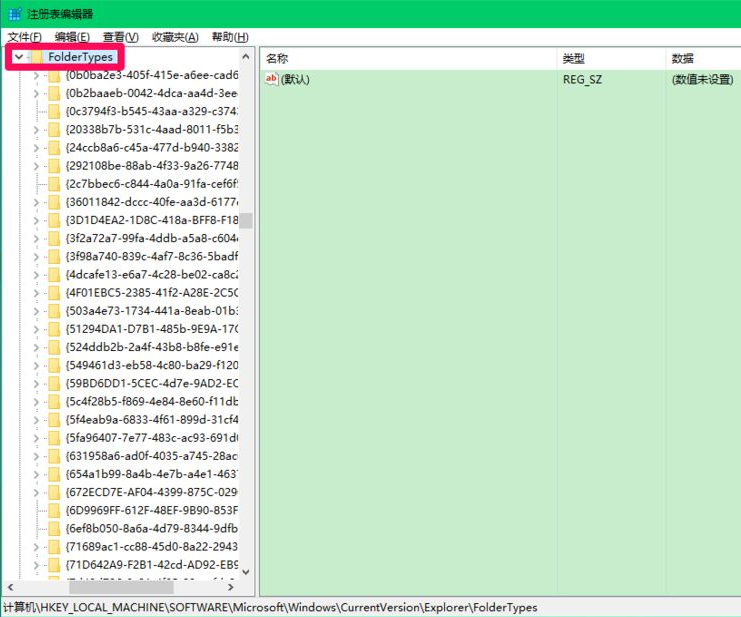
Task: Click the FolderTypes folder icon
Action: pyautogui.click(x=36, y=57)
